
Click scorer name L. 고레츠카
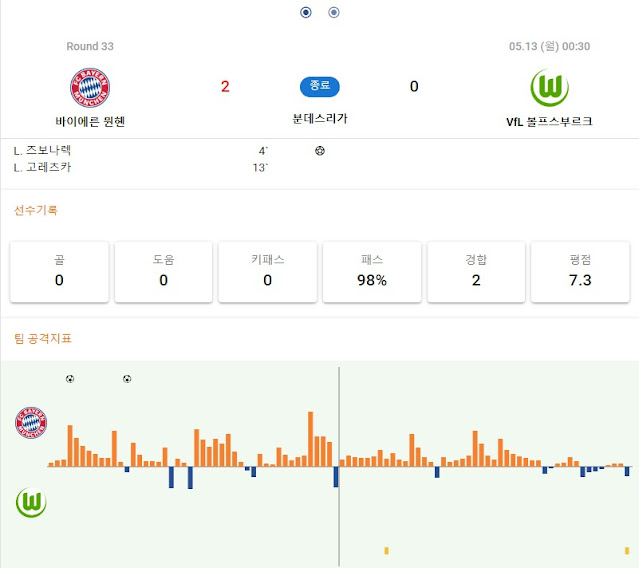(42, 167)
